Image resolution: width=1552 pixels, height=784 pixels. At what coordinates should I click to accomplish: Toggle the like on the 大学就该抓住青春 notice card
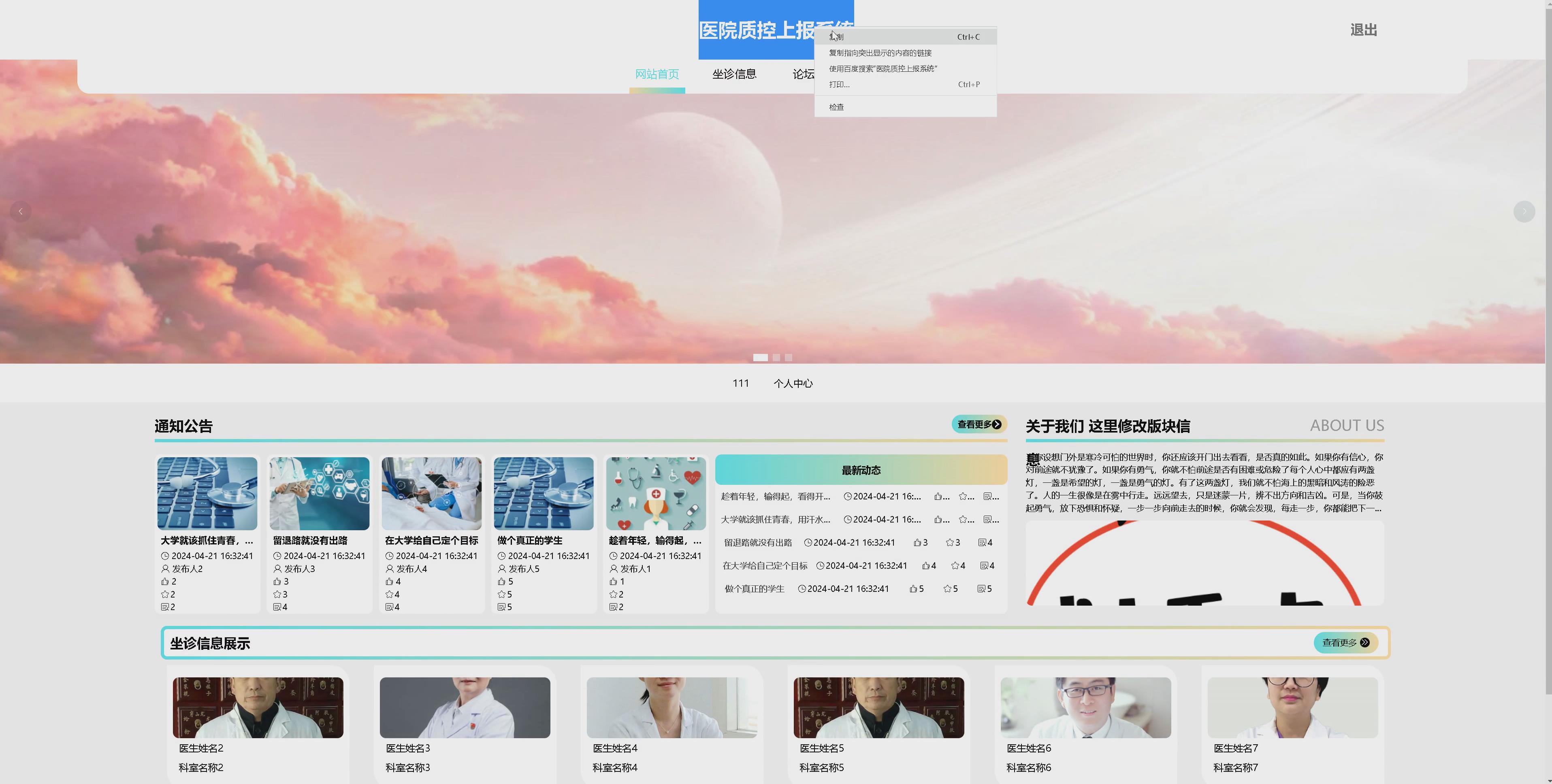166,581
